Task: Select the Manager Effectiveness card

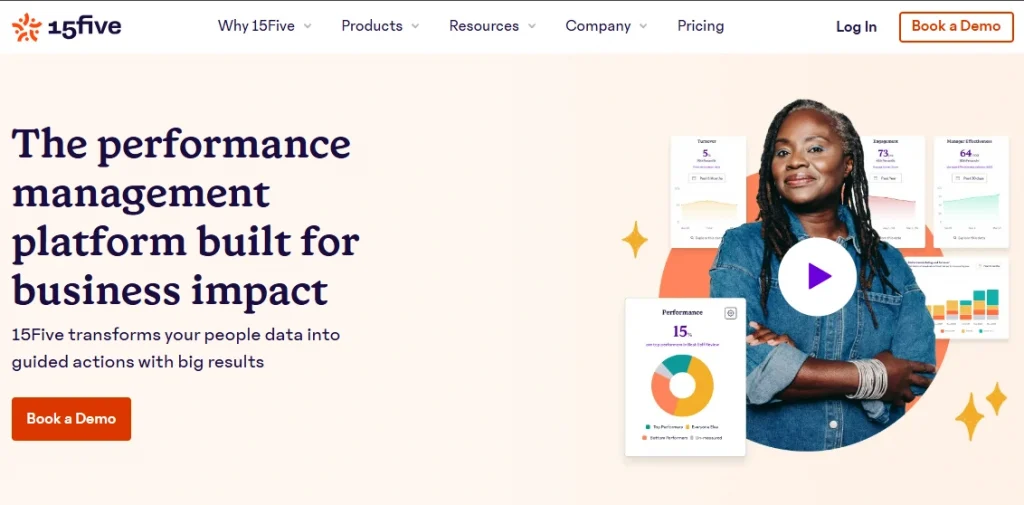Action: 970,190
